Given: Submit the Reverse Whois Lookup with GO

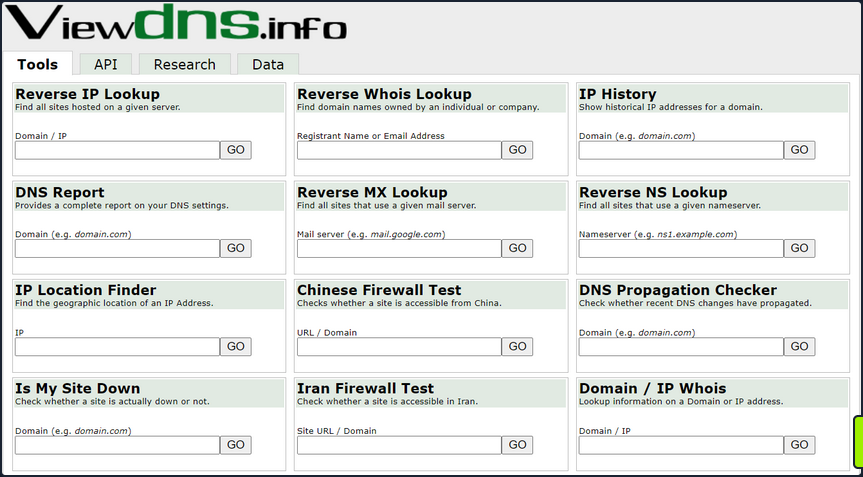Looking at the screenshot, I should 517,150.
